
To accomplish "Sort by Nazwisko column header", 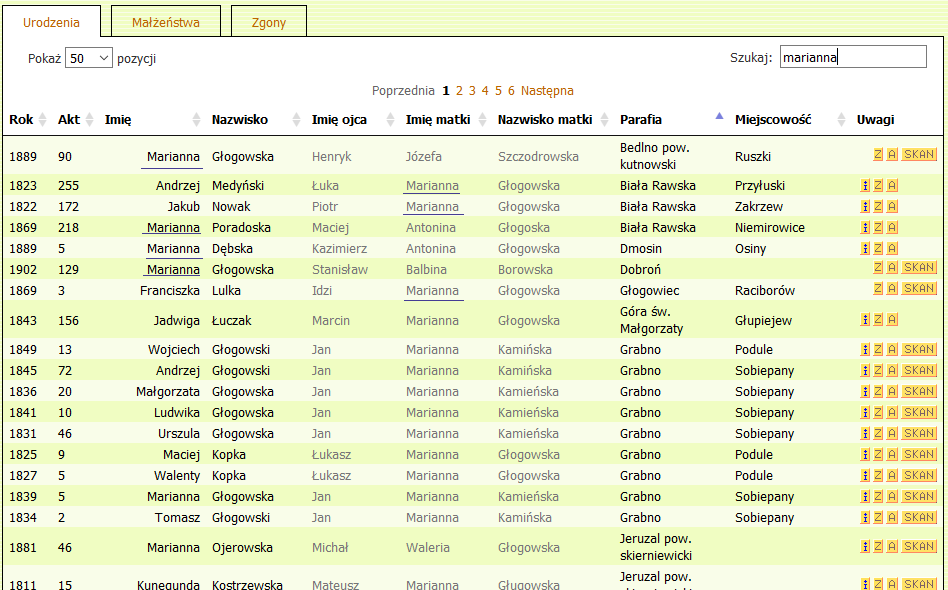I will pyautogui.click(x=240, y=120).
